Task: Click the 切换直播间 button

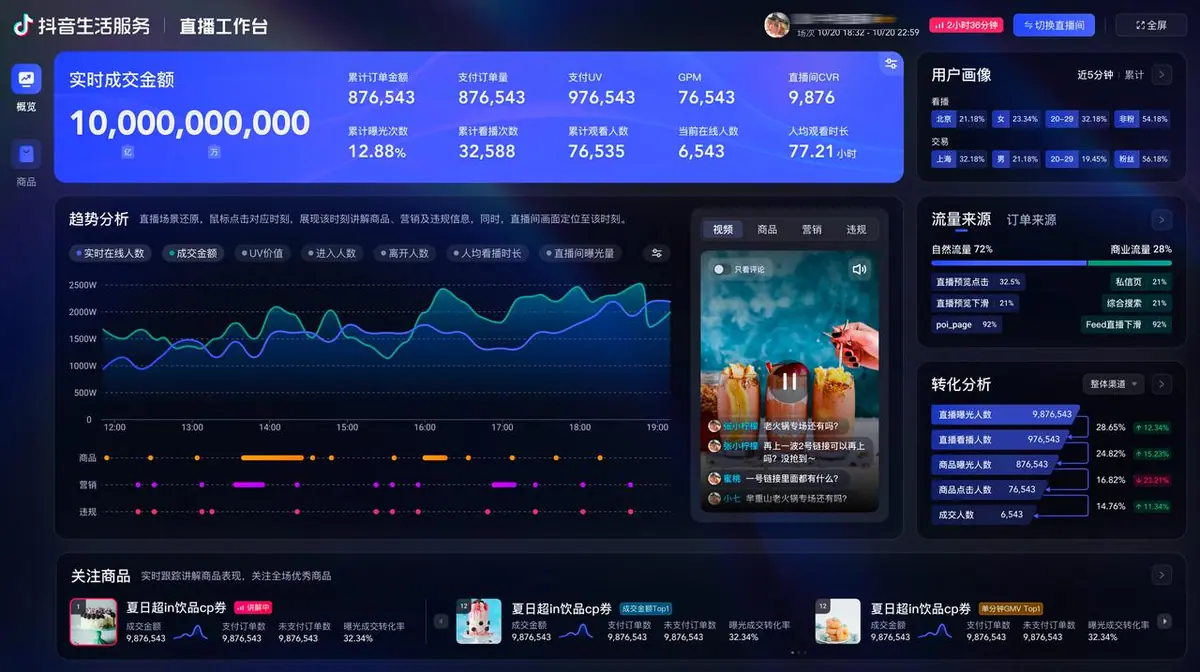Action: coord(1054,25)
